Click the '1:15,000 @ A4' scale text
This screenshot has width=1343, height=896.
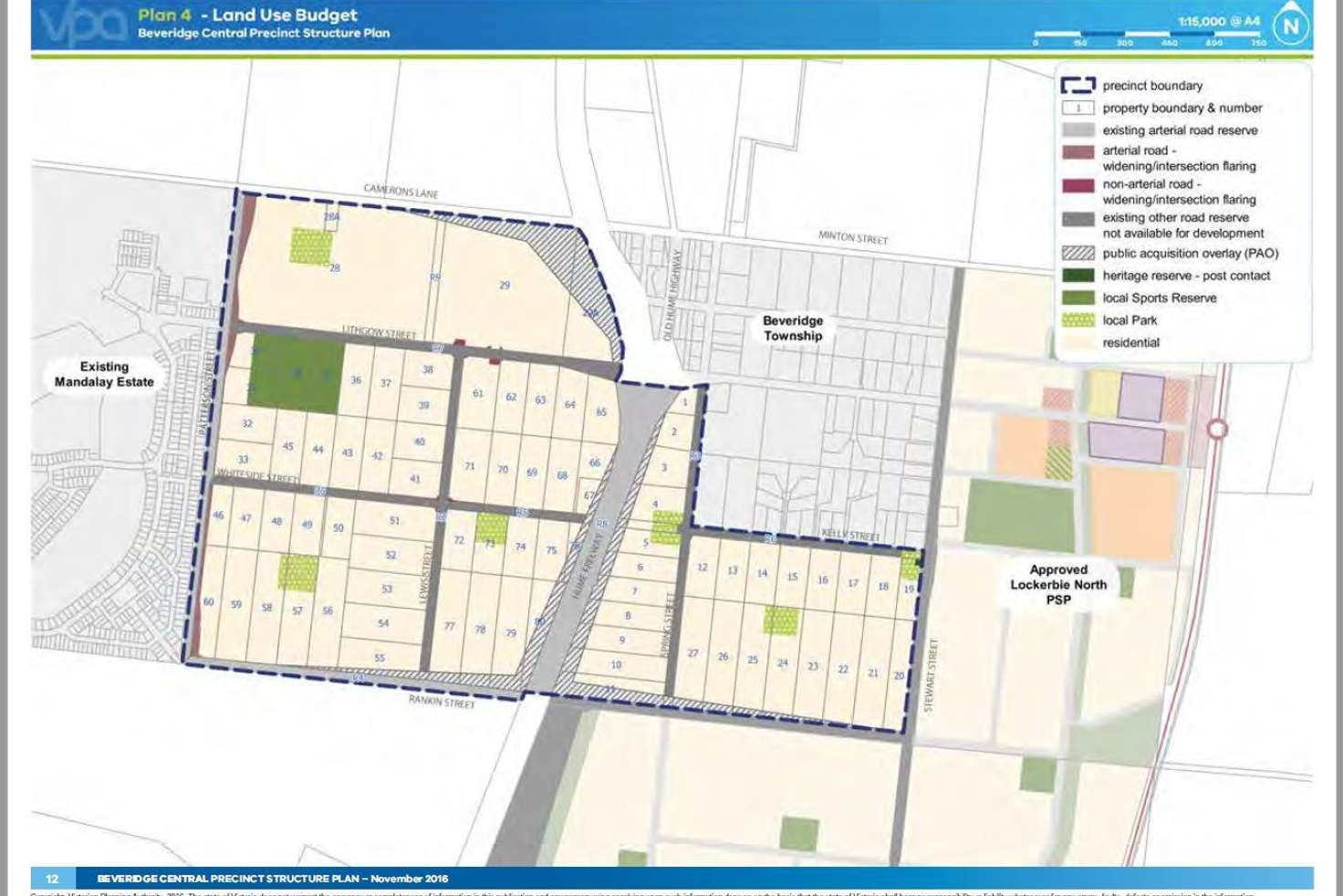click(1218, 20)
